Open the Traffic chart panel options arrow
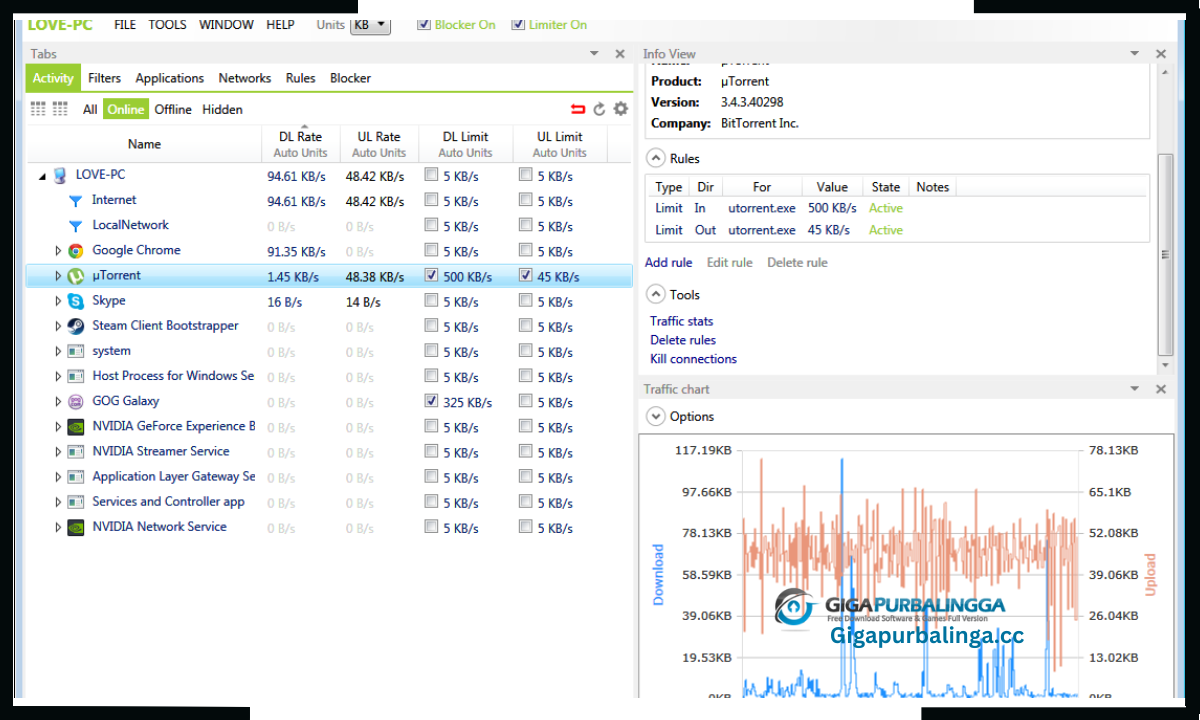This screenshot has height=720, width=1200. (1135, 389)
